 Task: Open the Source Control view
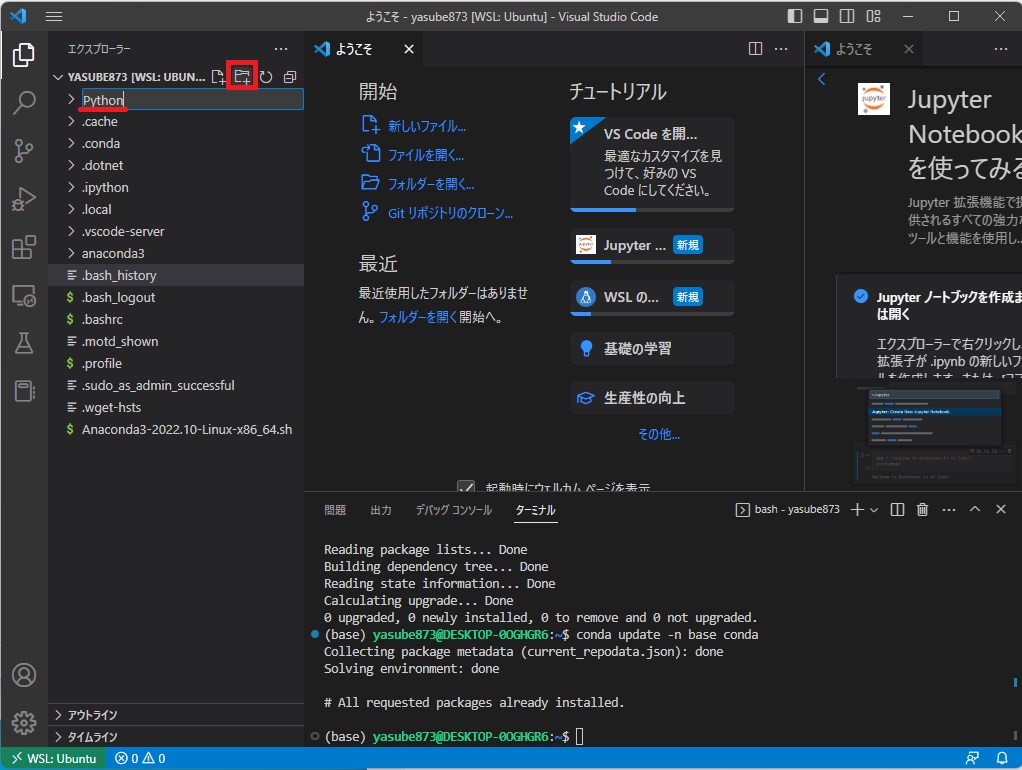coord(23,151)
